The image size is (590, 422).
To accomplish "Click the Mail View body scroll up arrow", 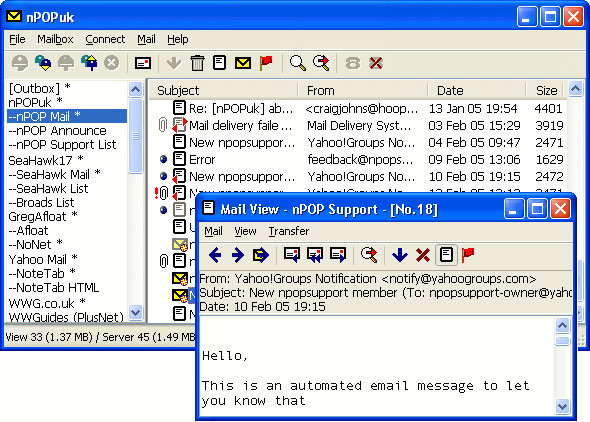I will point(563,325).
